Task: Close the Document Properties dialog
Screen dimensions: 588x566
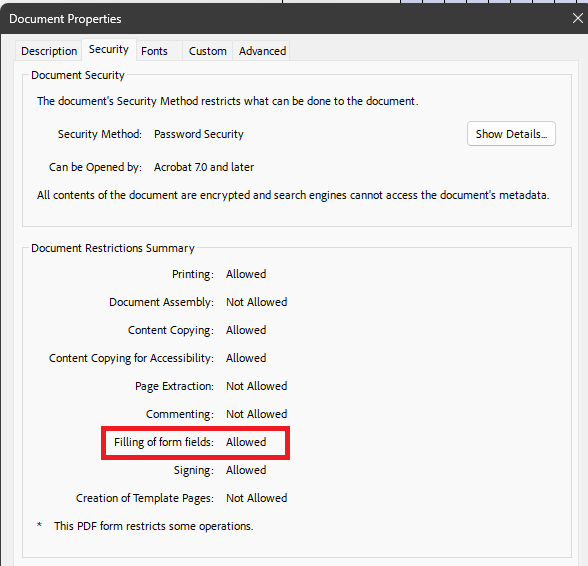Action: pyautogui.click(x=578, y=18)
